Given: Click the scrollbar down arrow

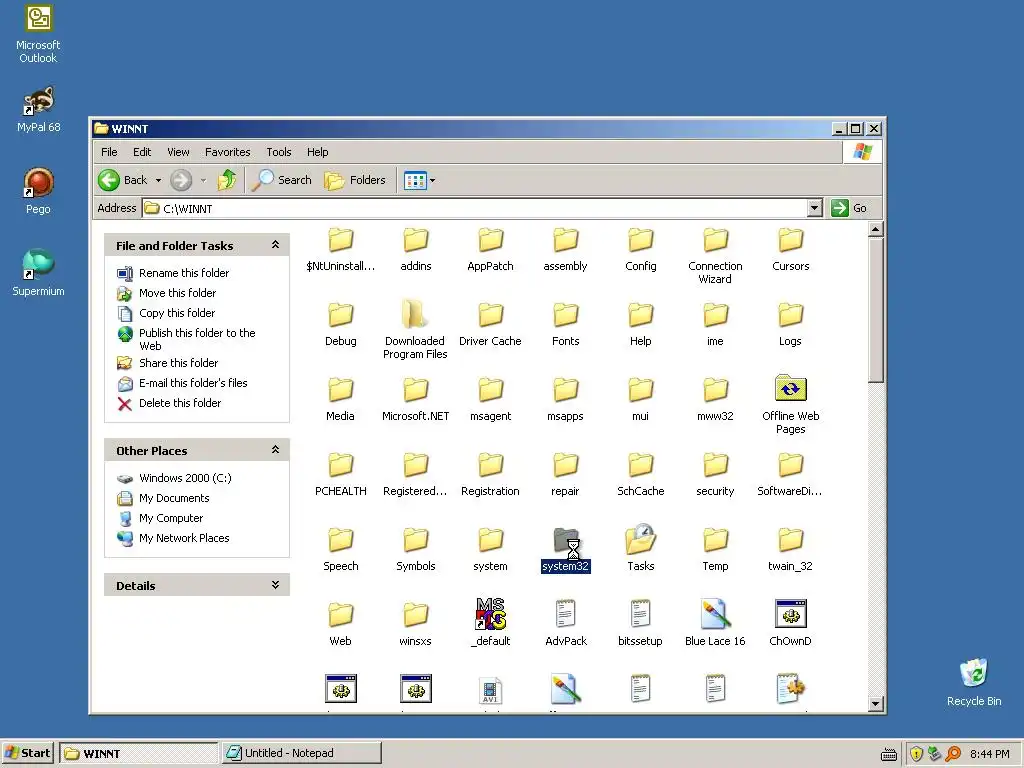Looking at the screenshot, I should [876, 703].
